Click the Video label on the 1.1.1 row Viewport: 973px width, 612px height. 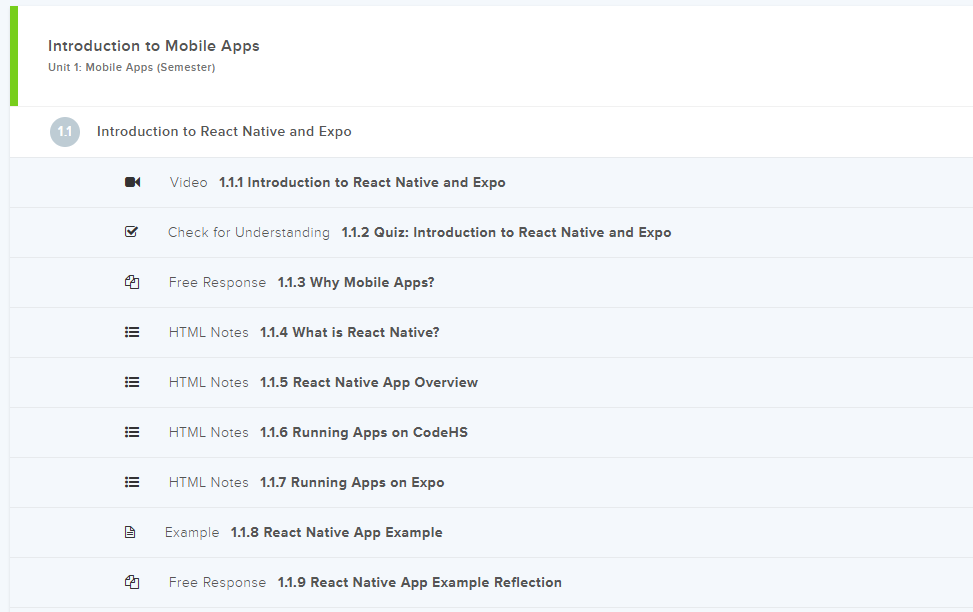189,182
